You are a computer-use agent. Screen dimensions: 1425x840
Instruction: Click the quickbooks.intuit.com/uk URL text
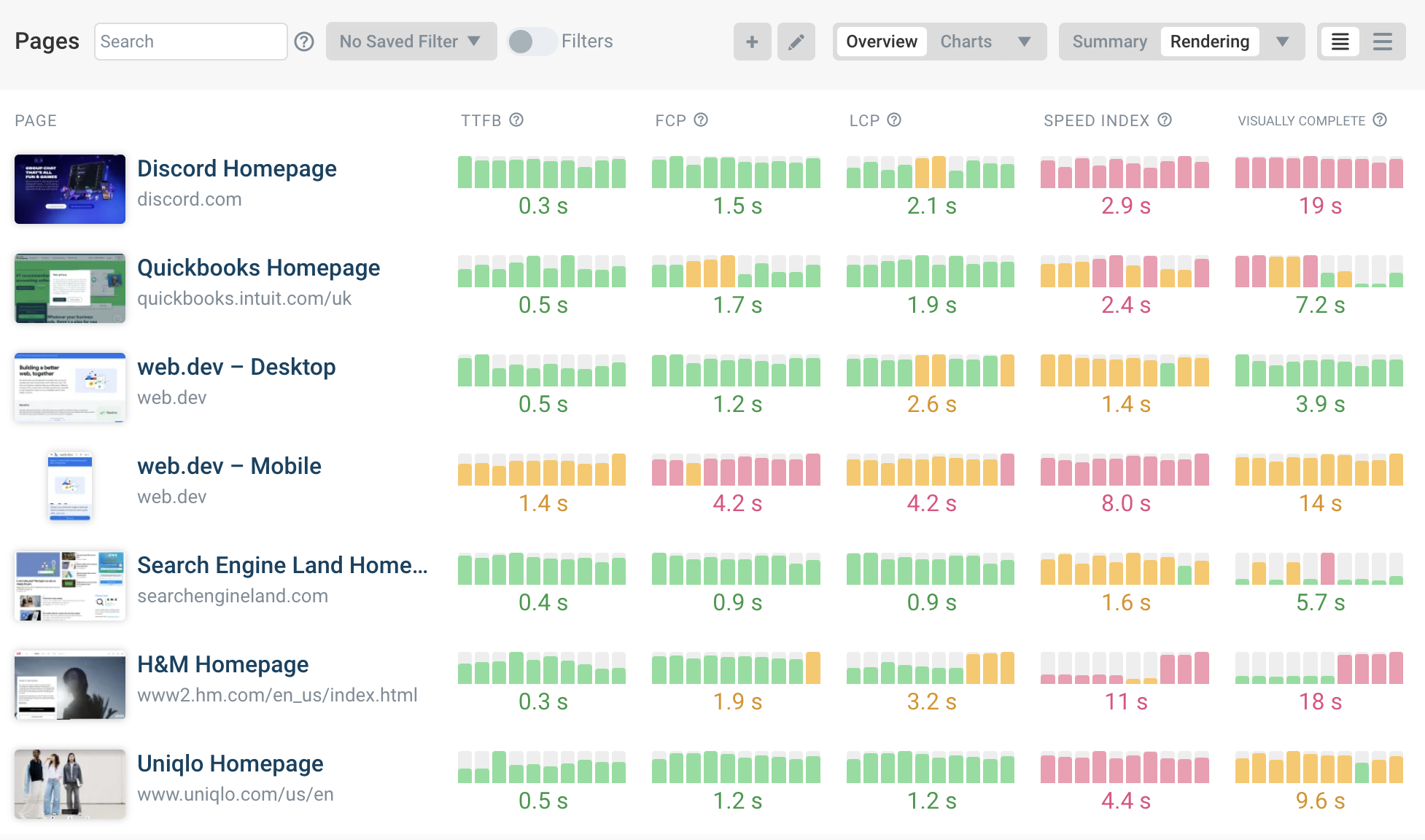(x=244, y=298)
